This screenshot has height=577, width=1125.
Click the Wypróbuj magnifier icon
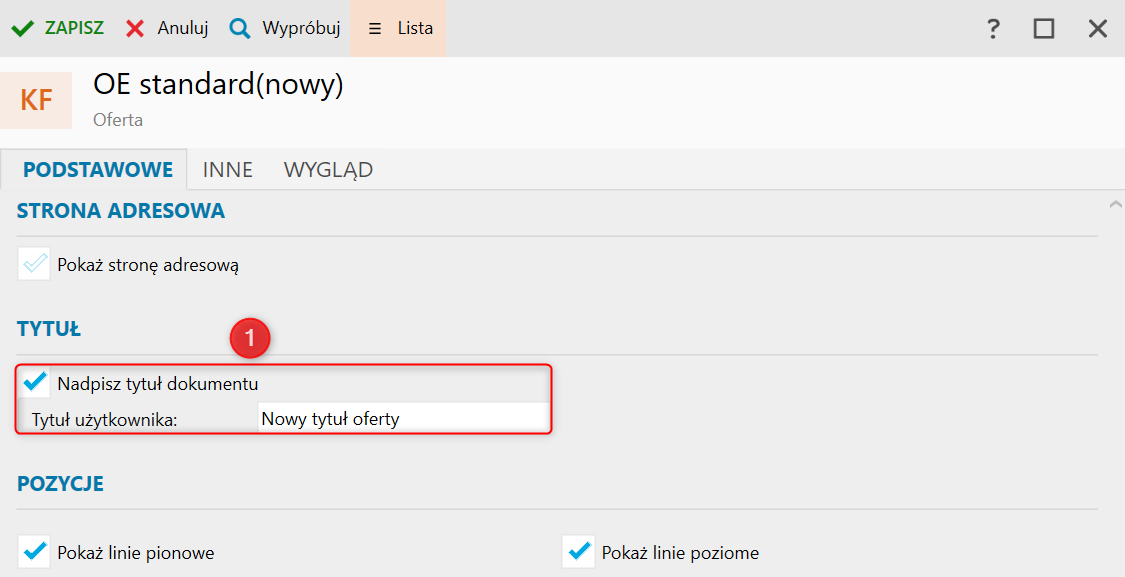240,28
